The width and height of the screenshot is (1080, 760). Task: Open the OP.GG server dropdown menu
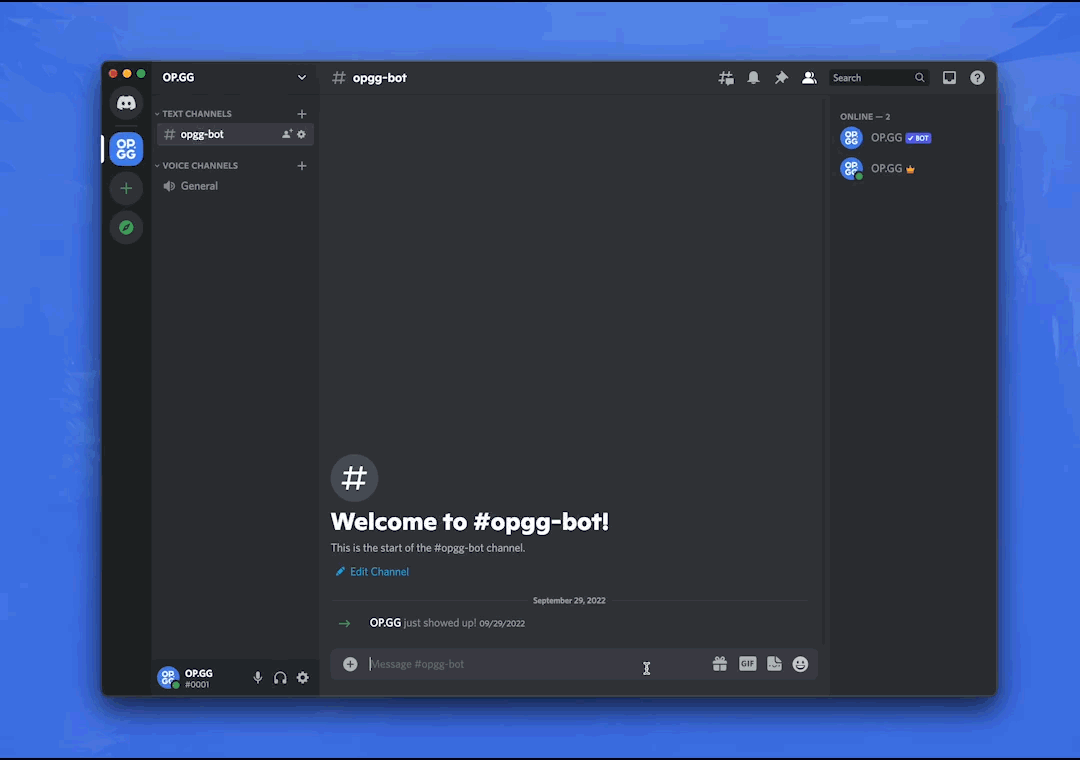pos(302,77)
